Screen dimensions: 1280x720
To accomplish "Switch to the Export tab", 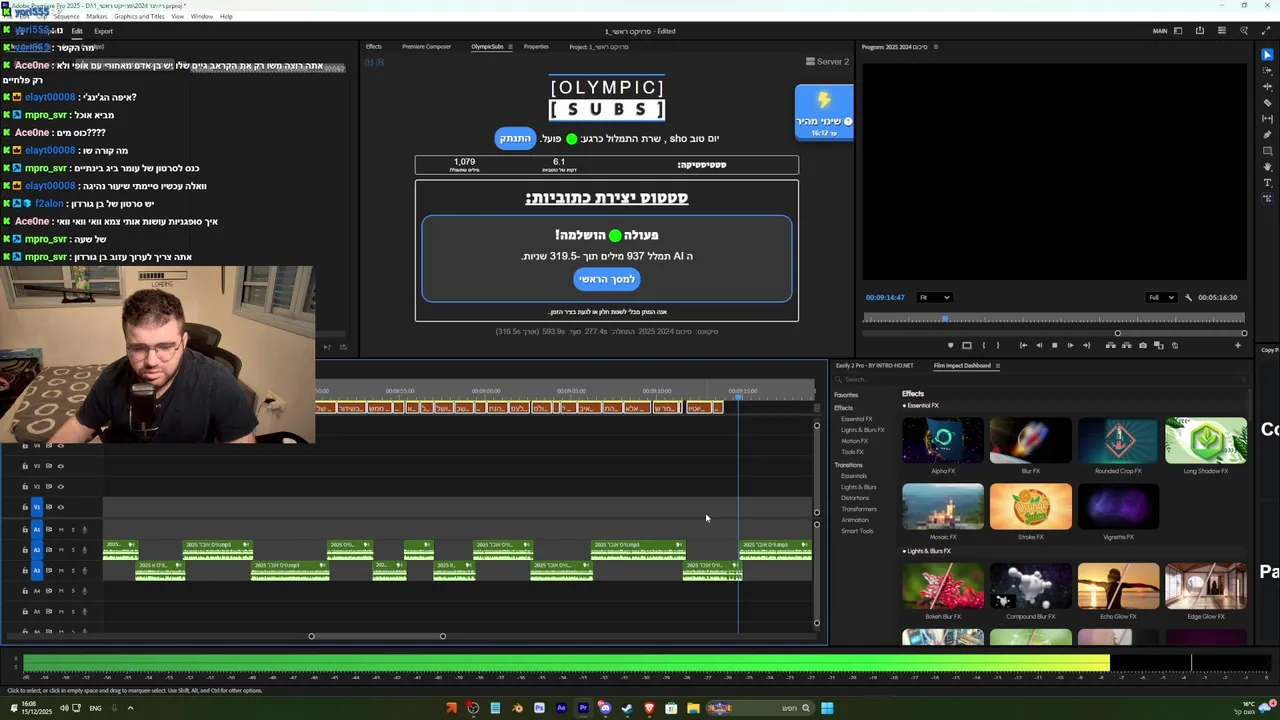I will click(x=104, y=31).
